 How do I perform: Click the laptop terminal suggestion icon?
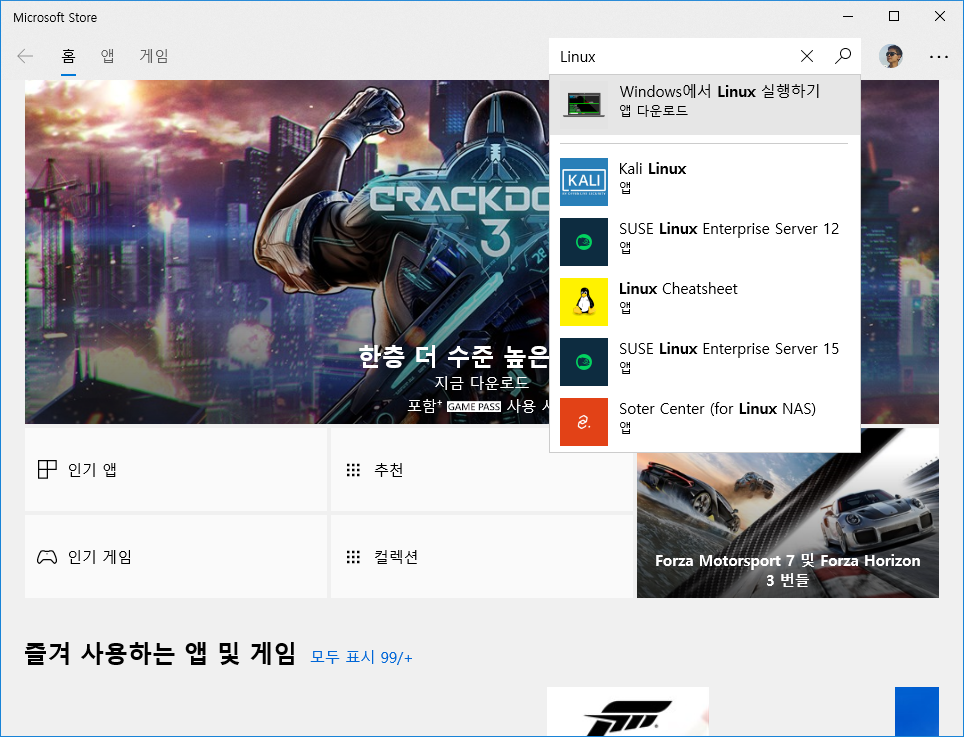(x=584, y=105)
